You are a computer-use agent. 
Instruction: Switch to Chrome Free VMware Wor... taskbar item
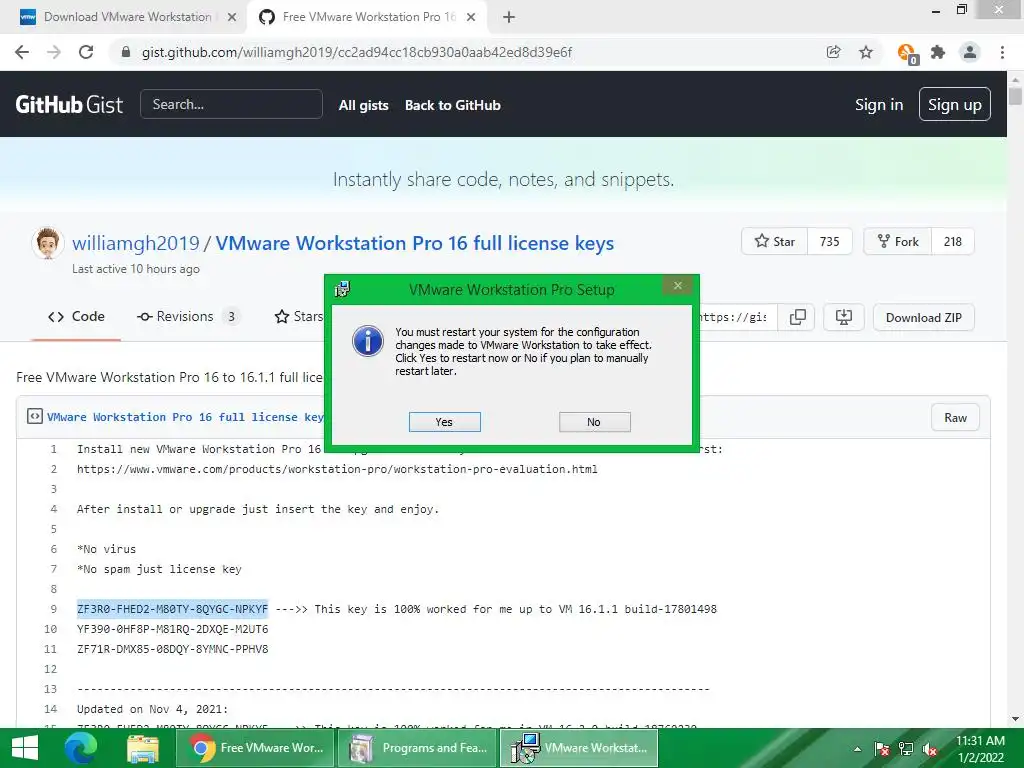pos(255,748)
